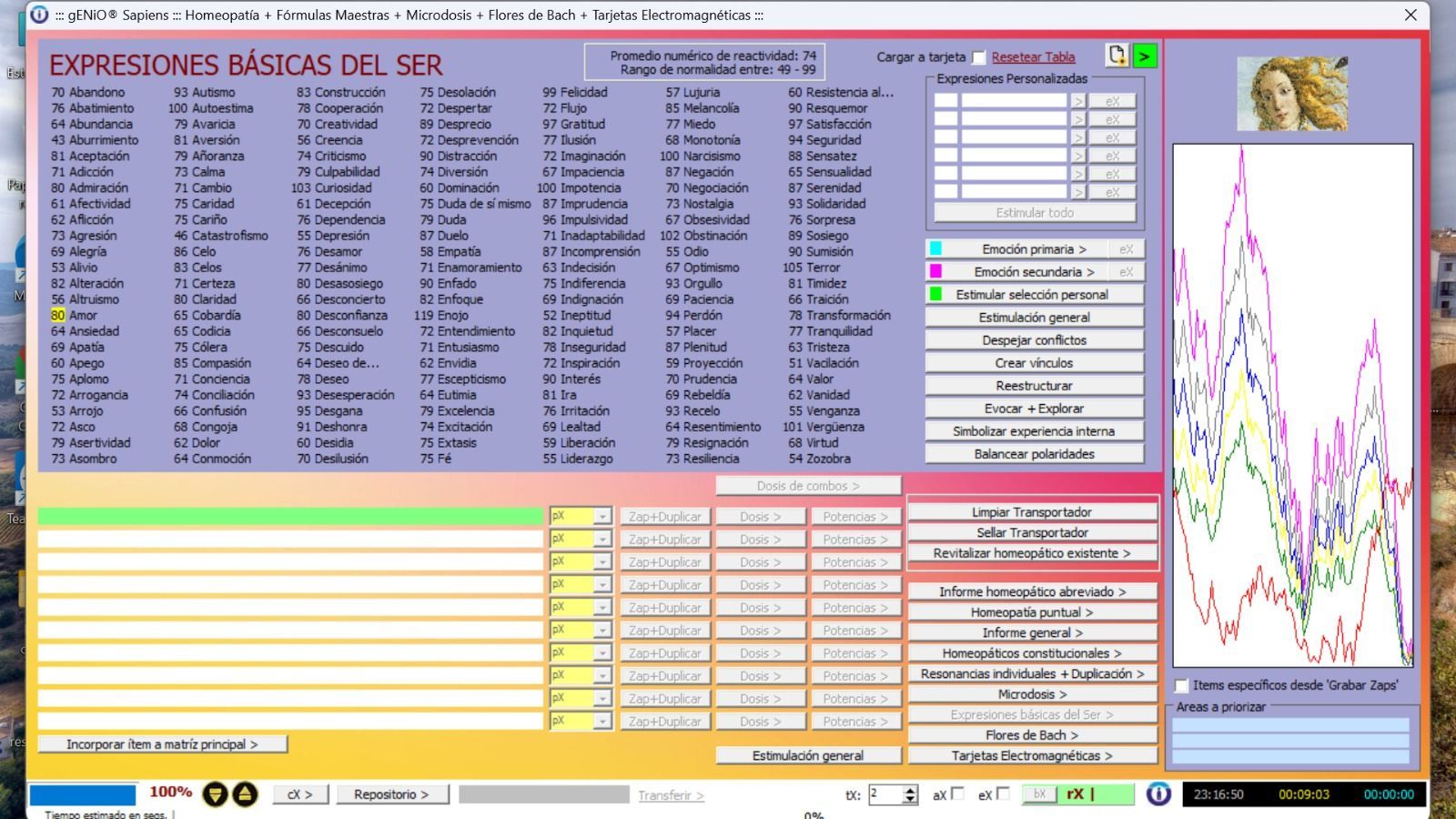Click the tX number input field
Screen dimensions: 1456x819
[x=885, y=794]
